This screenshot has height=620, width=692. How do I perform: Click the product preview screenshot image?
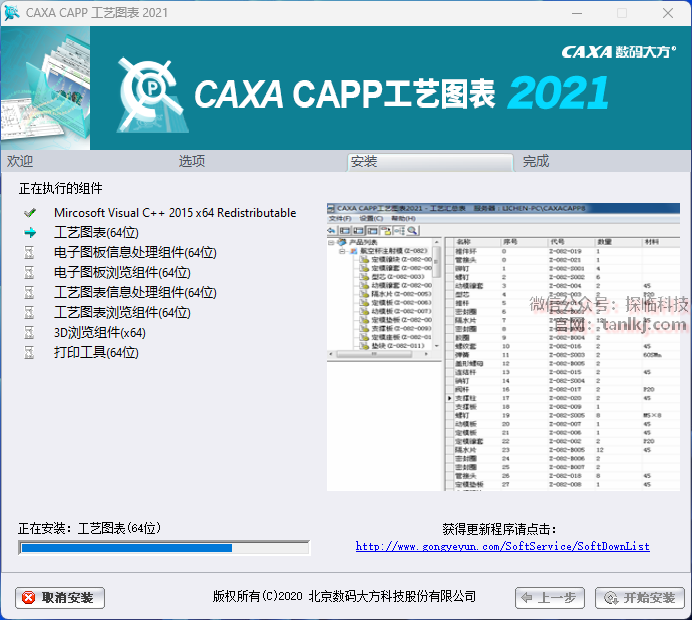(x=503, y=347)
